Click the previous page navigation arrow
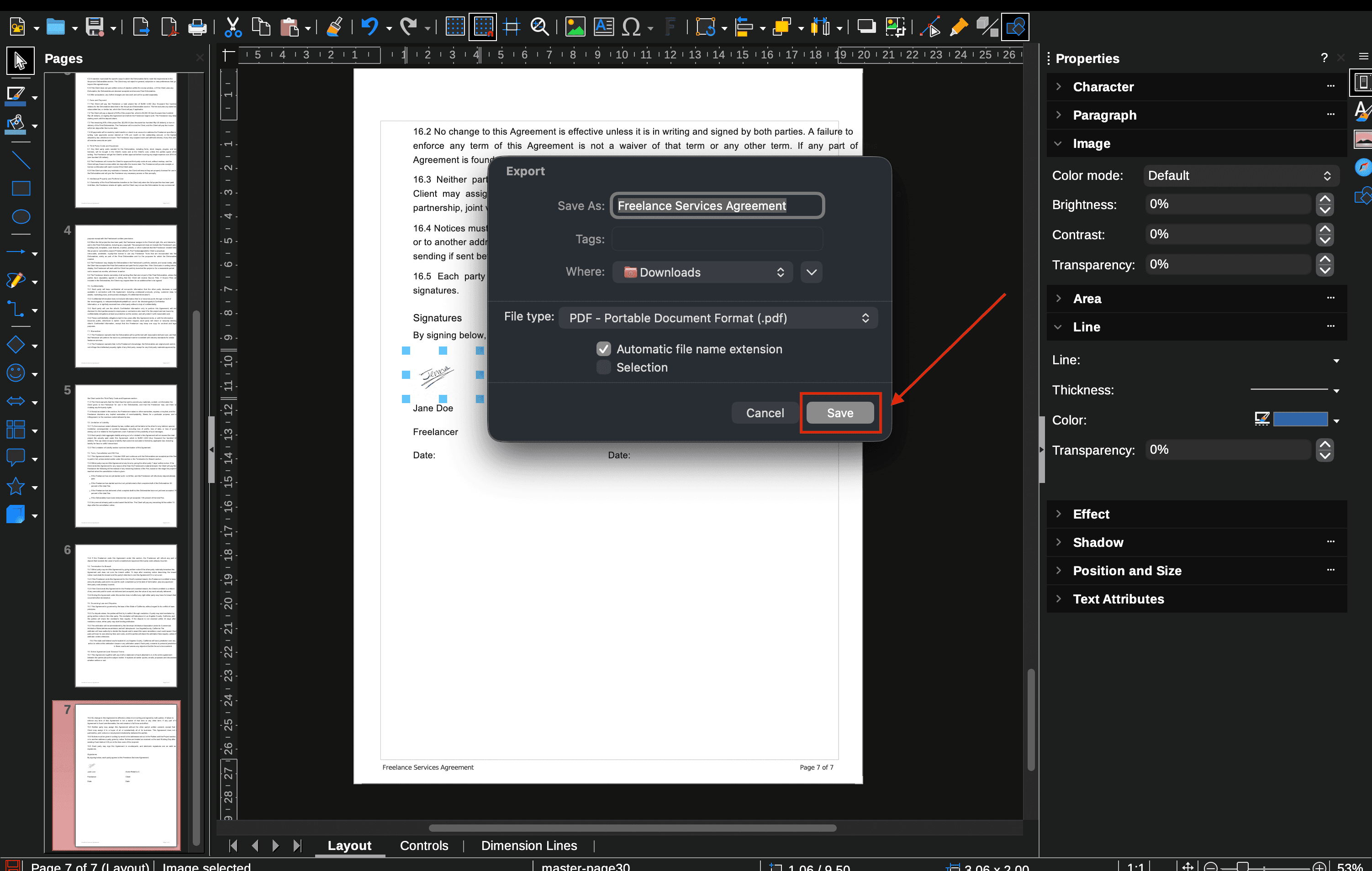1372x871 pixels. 255,845
